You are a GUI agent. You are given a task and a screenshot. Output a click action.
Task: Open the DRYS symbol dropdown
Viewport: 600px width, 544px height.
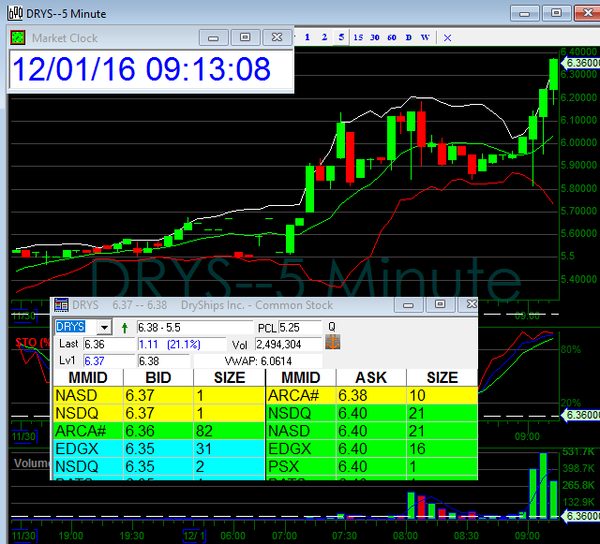[104, 327]
